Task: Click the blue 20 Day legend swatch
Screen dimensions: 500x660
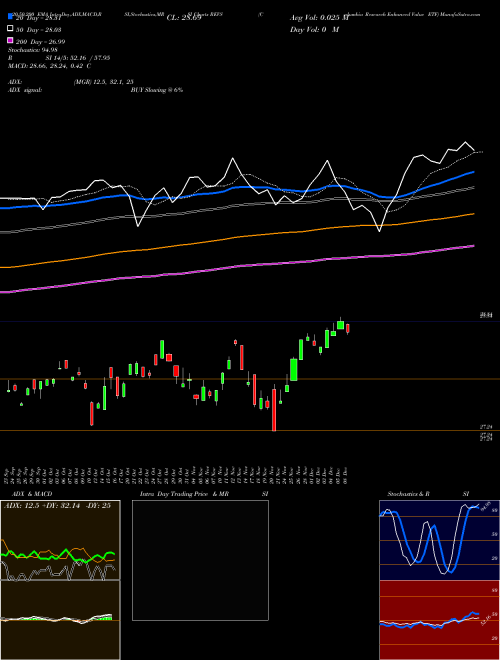Action: 11,17
